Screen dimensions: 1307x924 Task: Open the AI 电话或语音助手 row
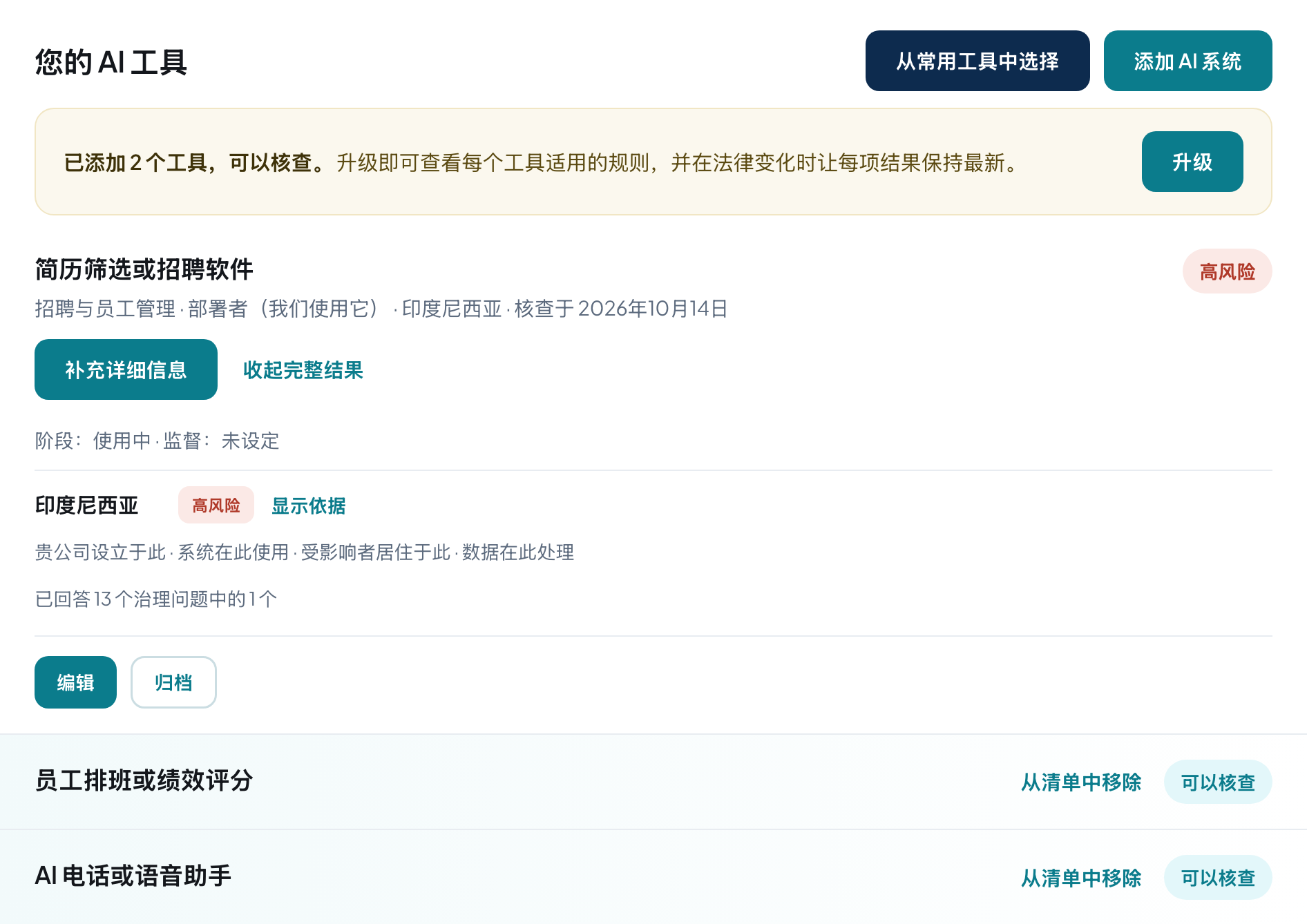(x=653, y=877)
